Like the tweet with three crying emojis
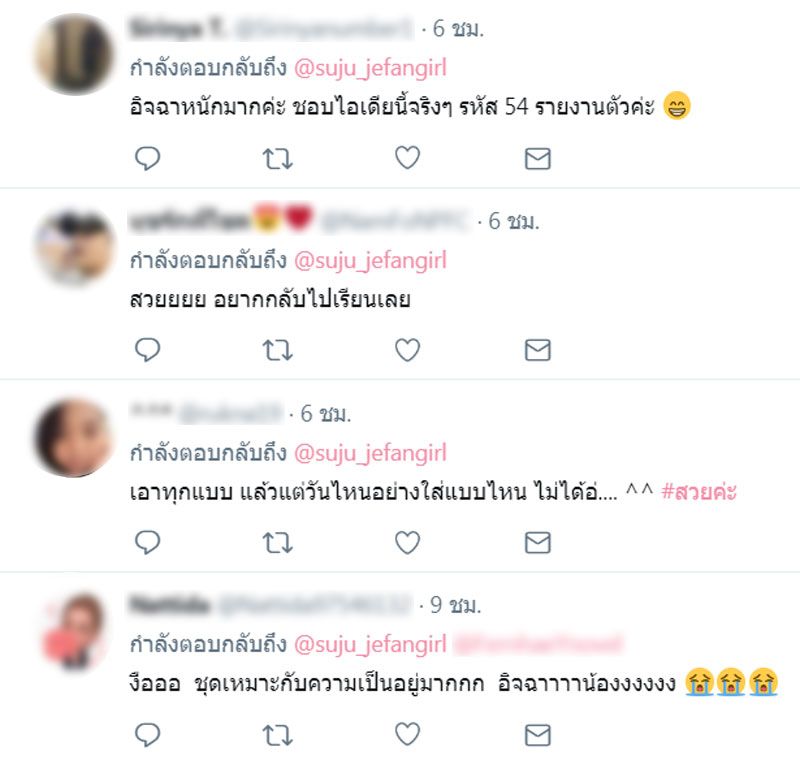 pos(408,734)
